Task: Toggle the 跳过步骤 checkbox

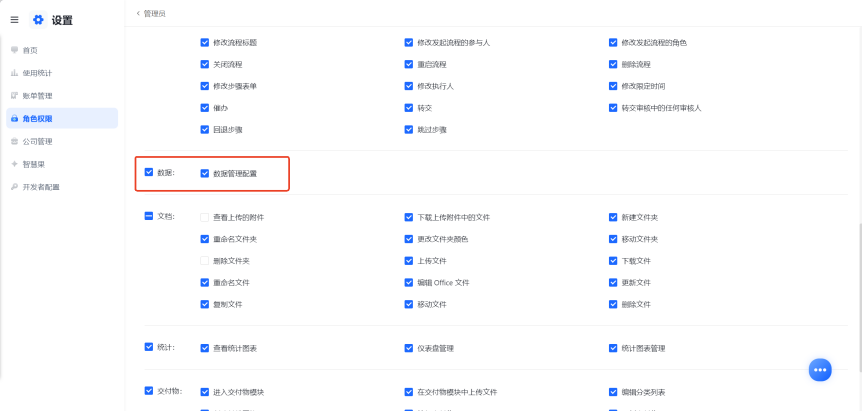Action: click(408, 130)
